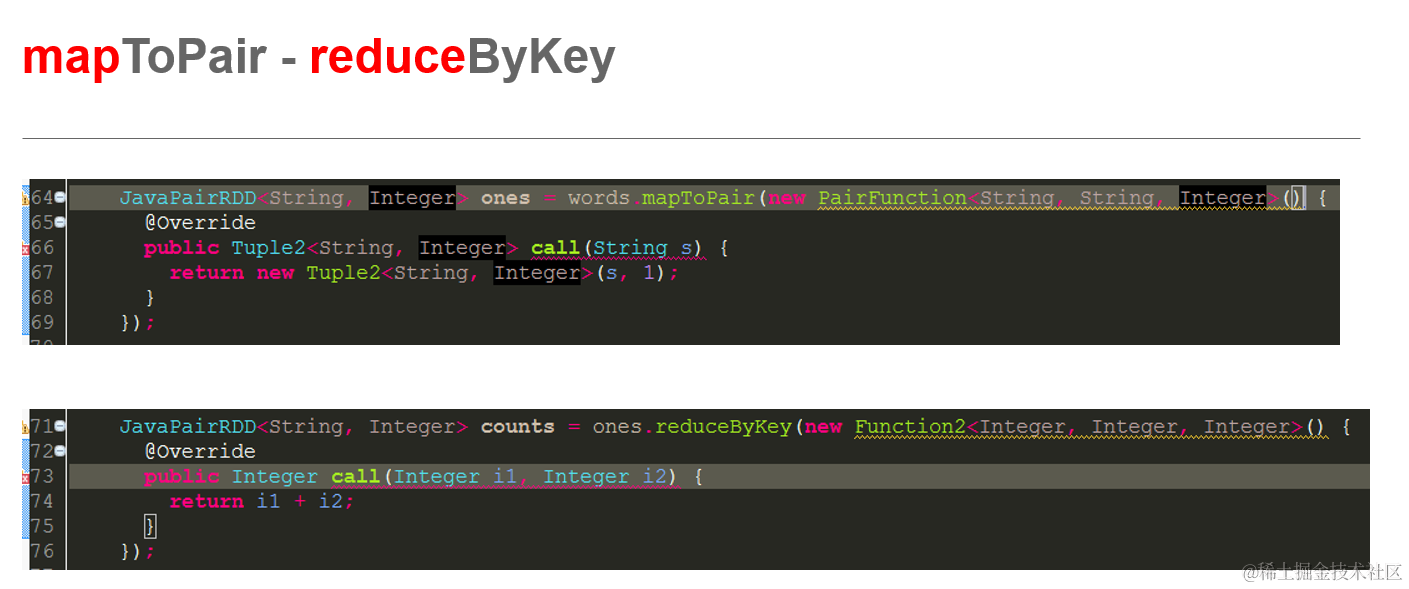The image size is (1409, 589).
Task: Select line number 76 in the gutter
Action: (42, 552)
